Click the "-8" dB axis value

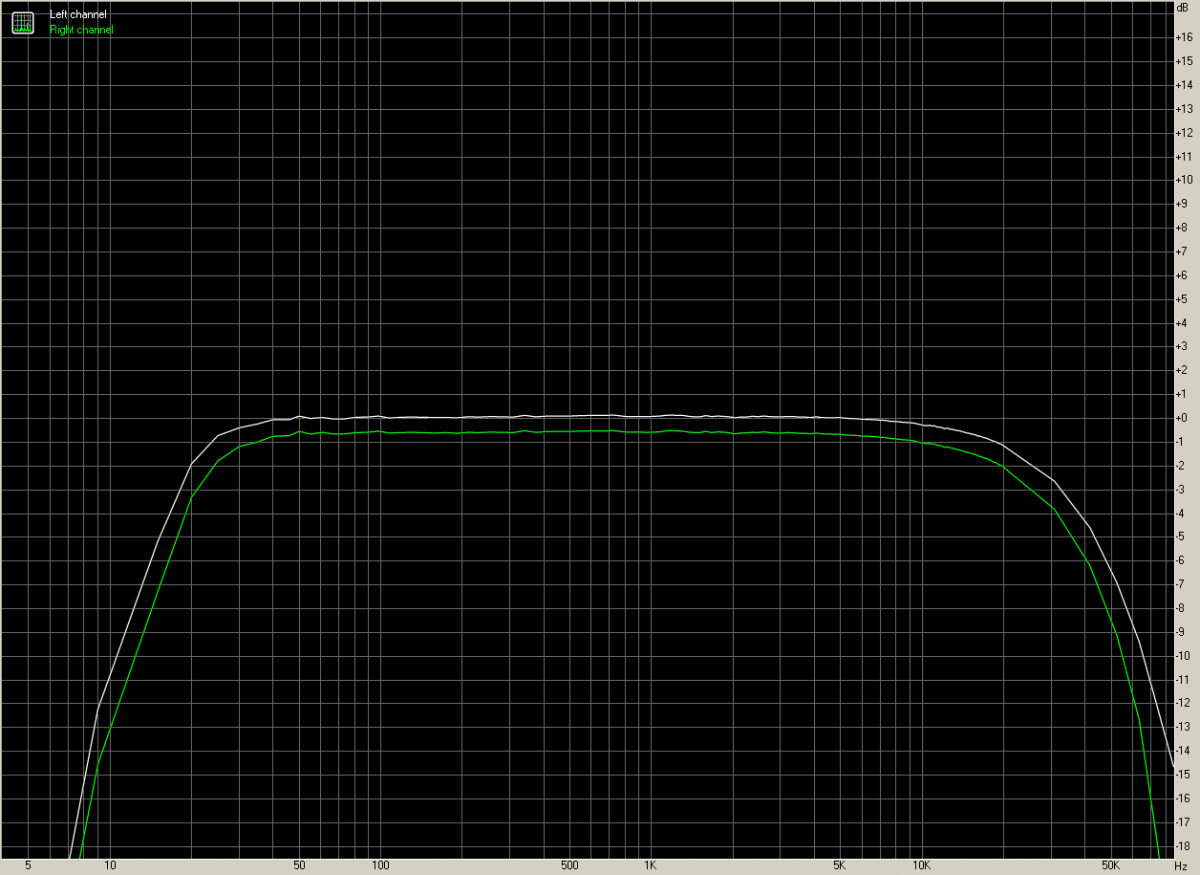(x=1182, y=608)
